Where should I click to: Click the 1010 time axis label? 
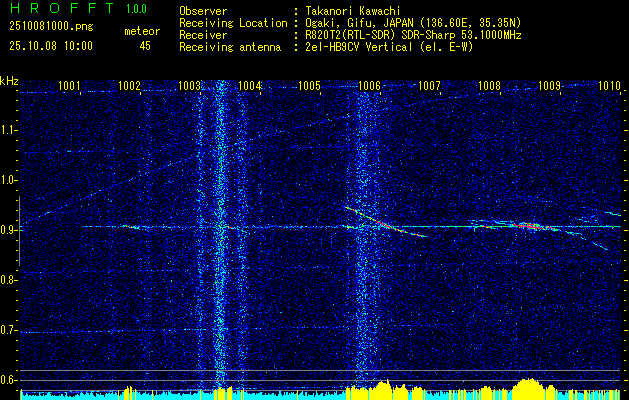tap(609, 85)
